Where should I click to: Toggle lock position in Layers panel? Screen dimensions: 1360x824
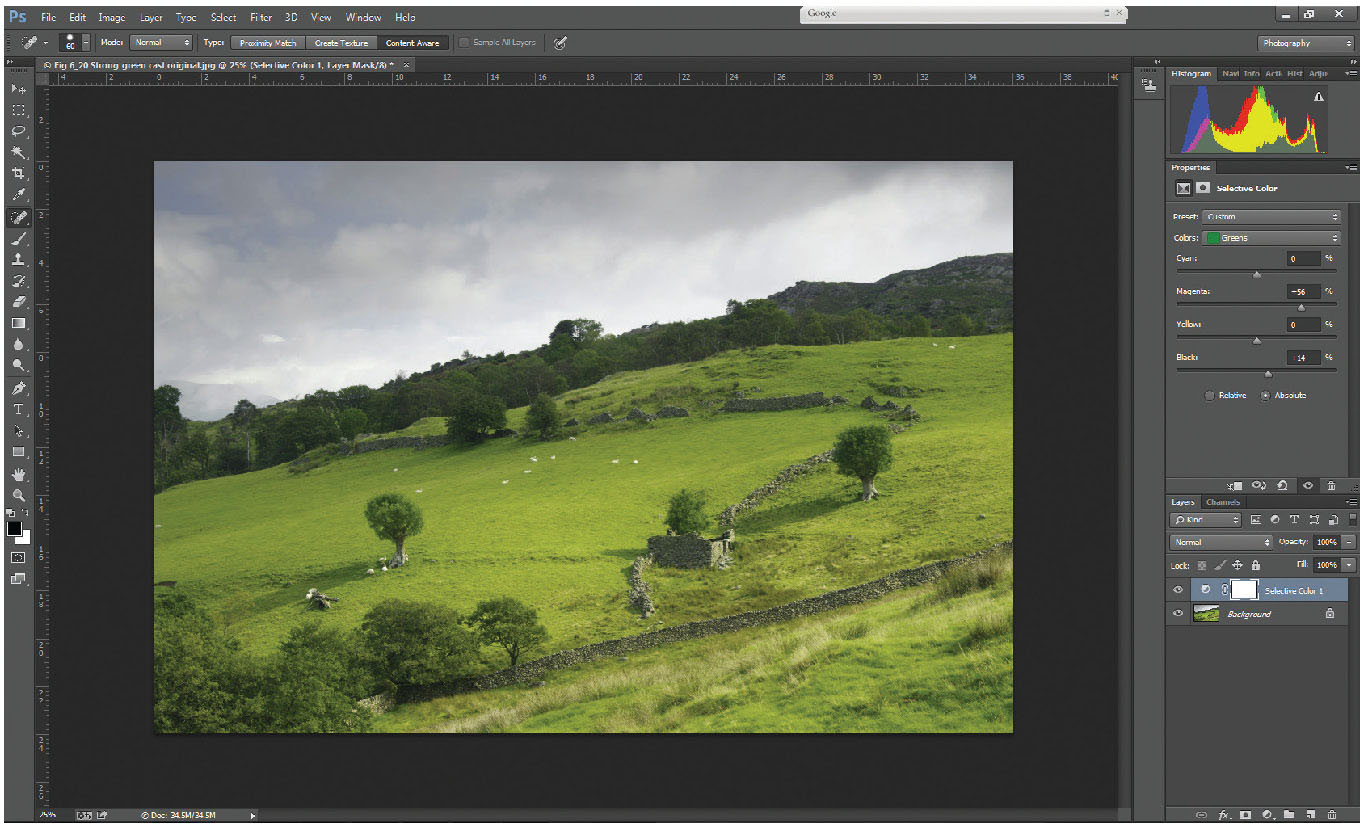[x=1237, y=565]
